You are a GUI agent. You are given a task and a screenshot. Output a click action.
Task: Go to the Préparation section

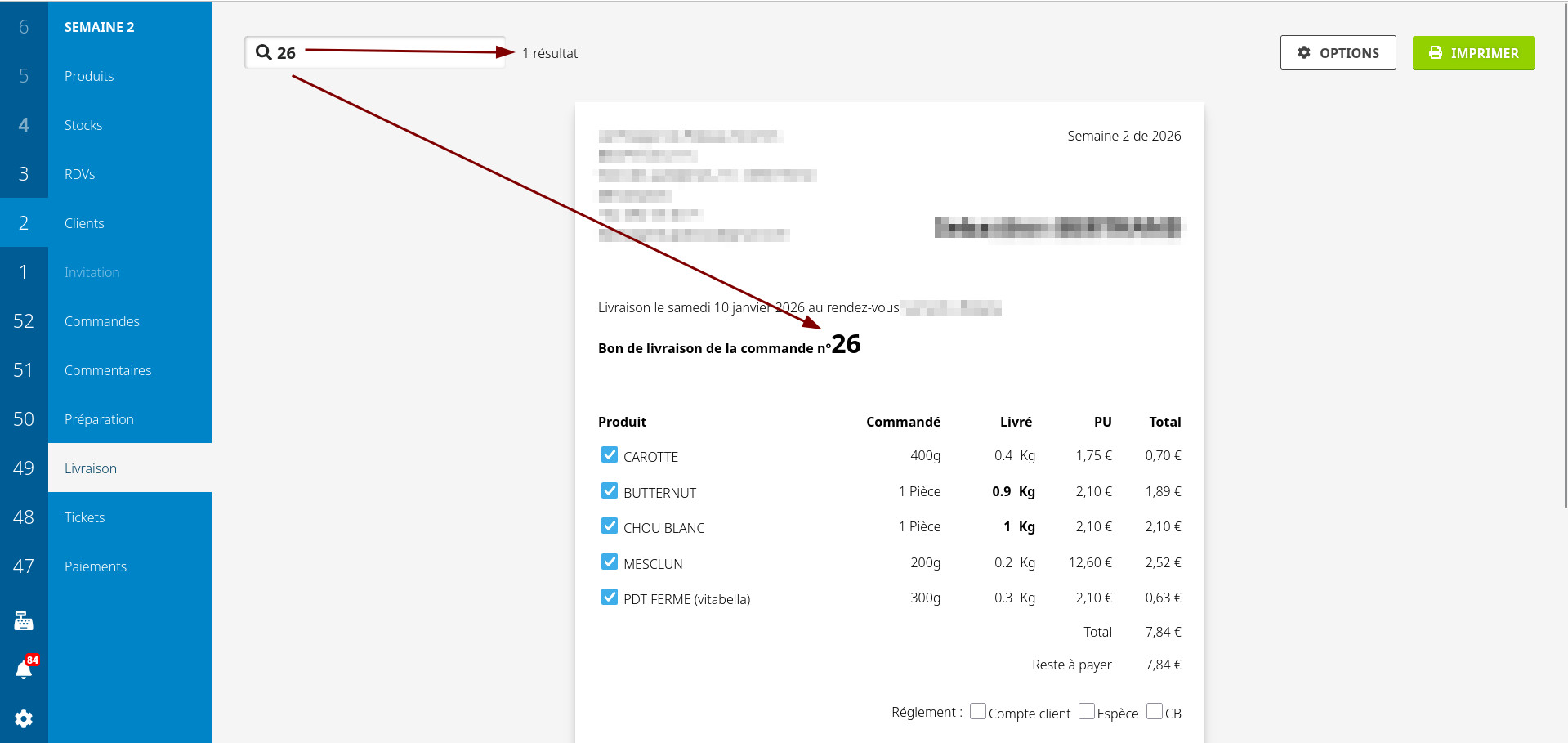point(99,419)
